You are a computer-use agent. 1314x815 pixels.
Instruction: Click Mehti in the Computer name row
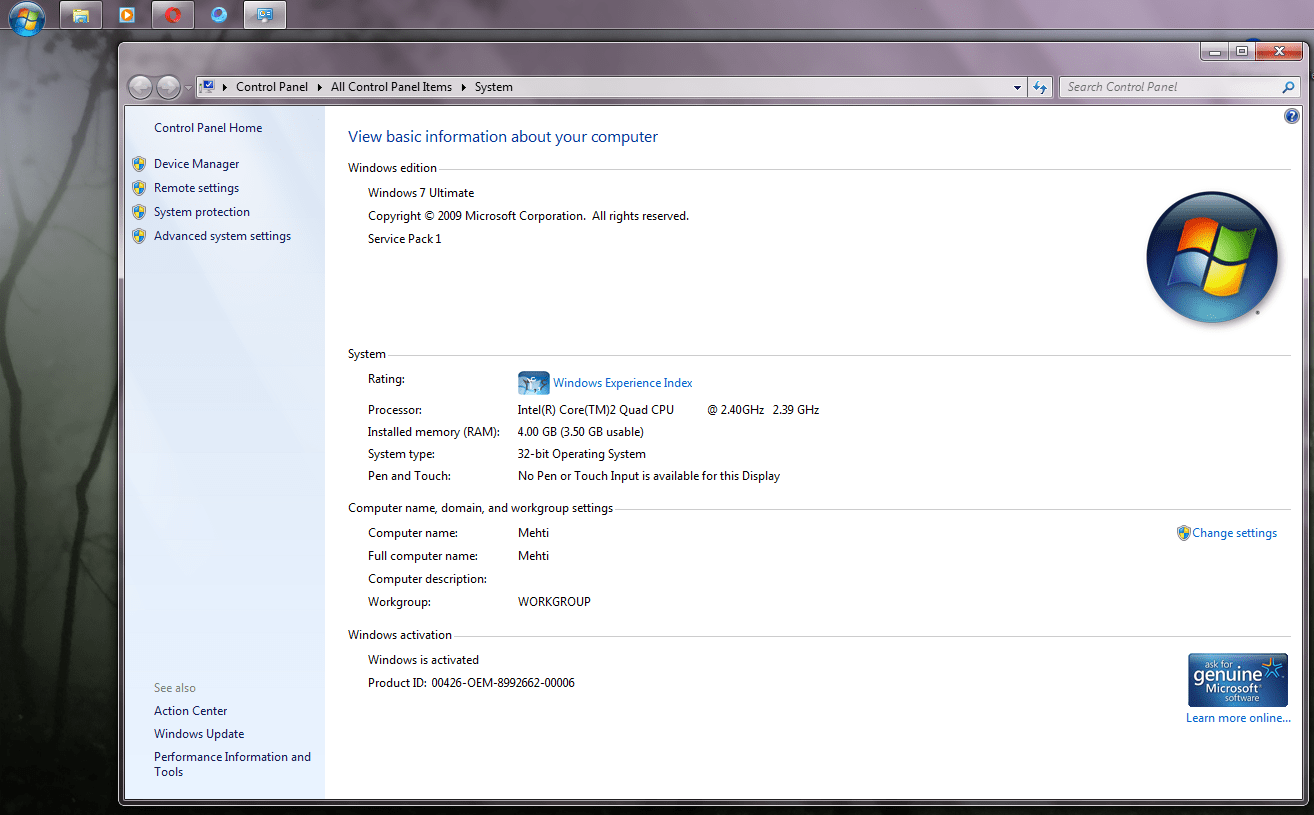coord(533,533)
